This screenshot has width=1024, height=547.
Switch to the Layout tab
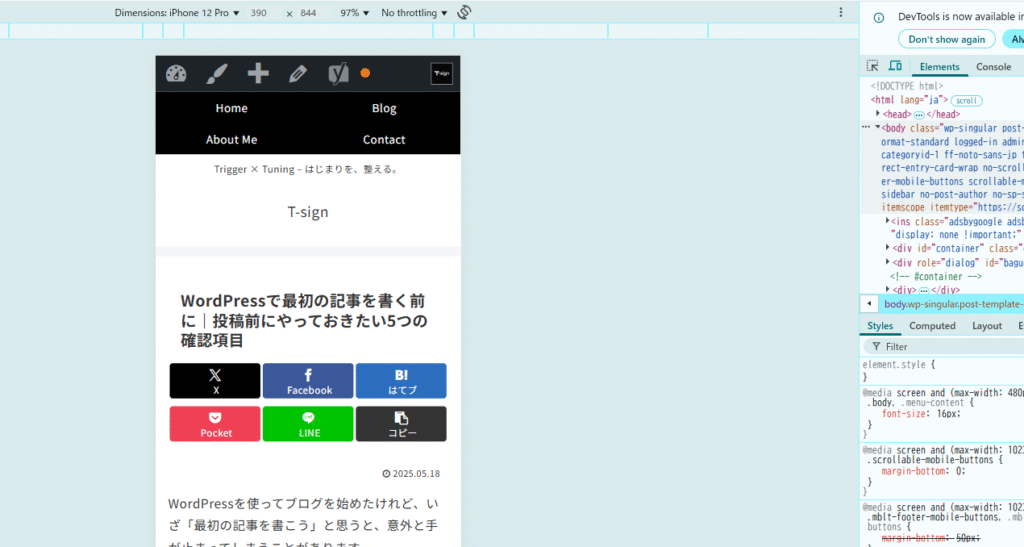tap(986, 326)
